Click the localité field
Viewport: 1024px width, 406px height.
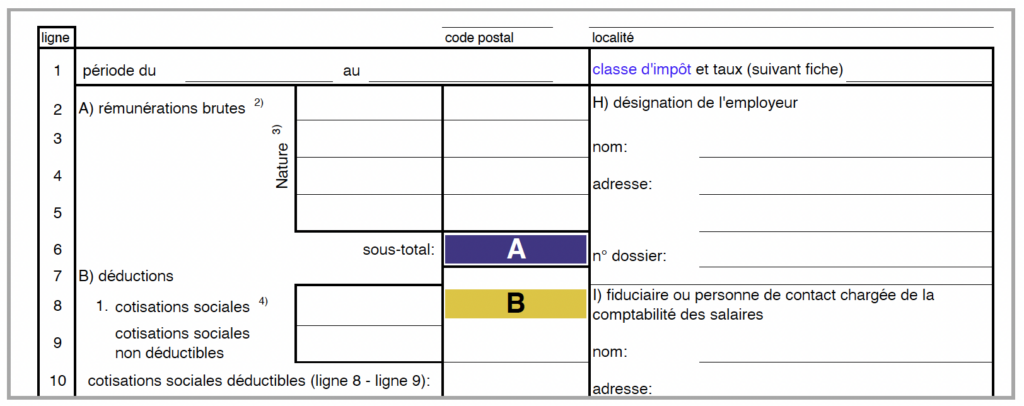coord(790,18)
